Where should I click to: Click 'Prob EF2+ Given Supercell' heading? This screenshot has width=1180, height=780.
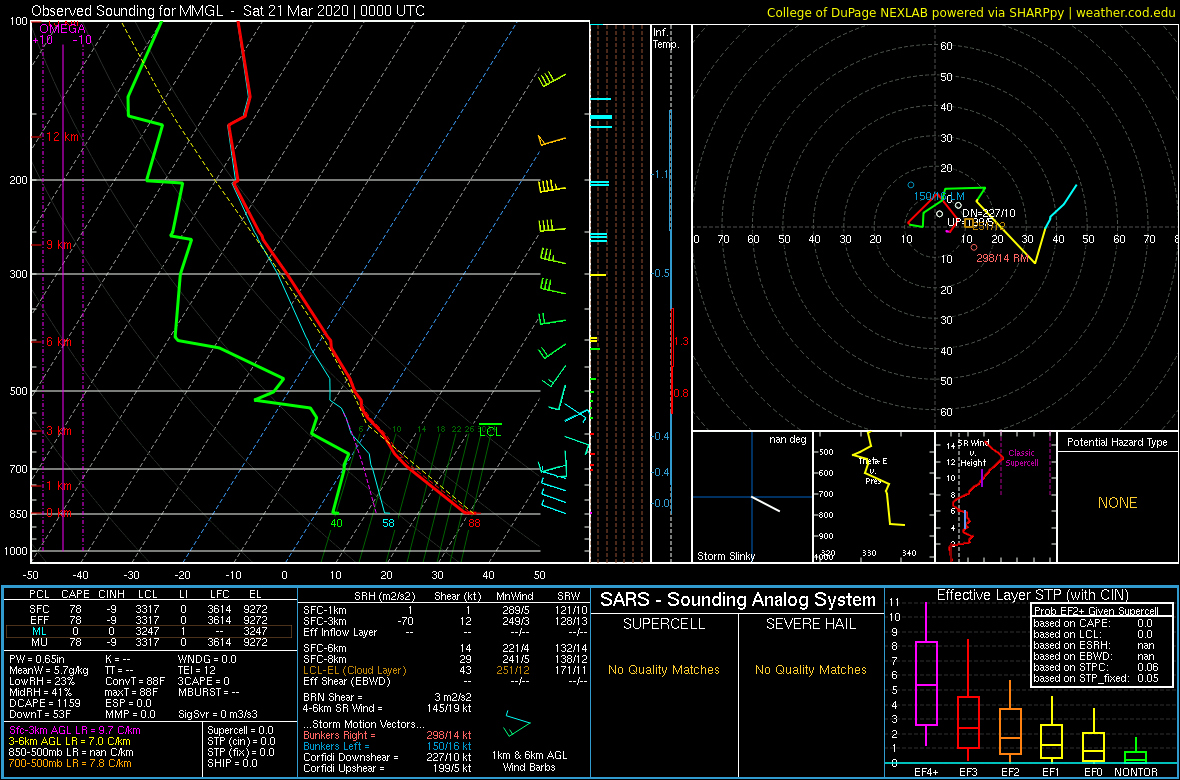point(1096,611)
